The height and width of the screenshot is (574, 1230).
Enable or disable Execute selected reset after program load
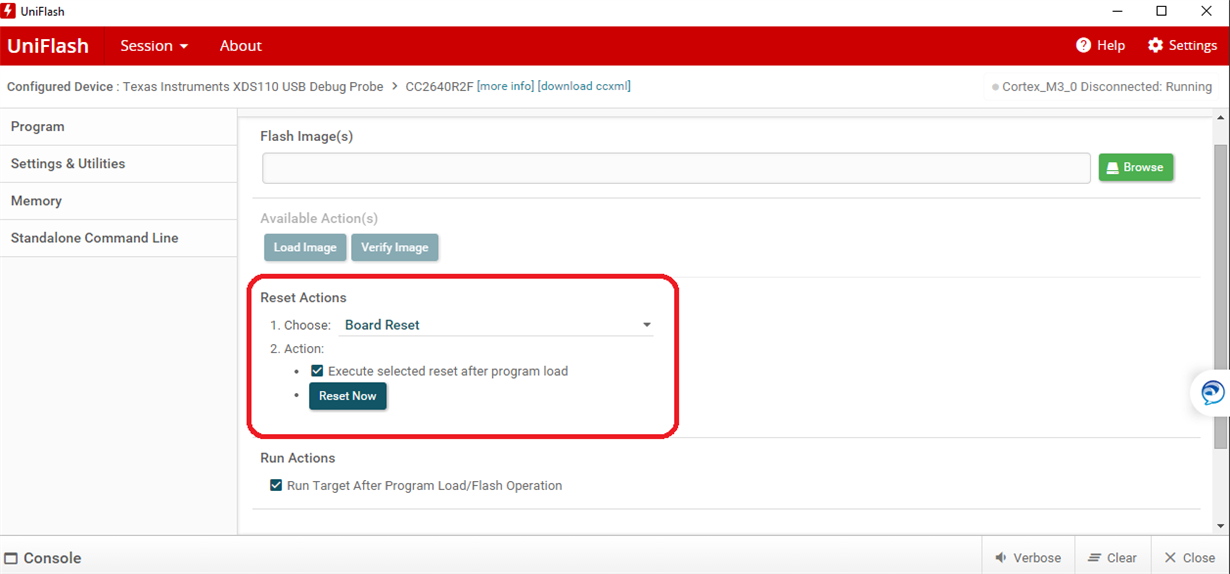click(x=317, y=371)
